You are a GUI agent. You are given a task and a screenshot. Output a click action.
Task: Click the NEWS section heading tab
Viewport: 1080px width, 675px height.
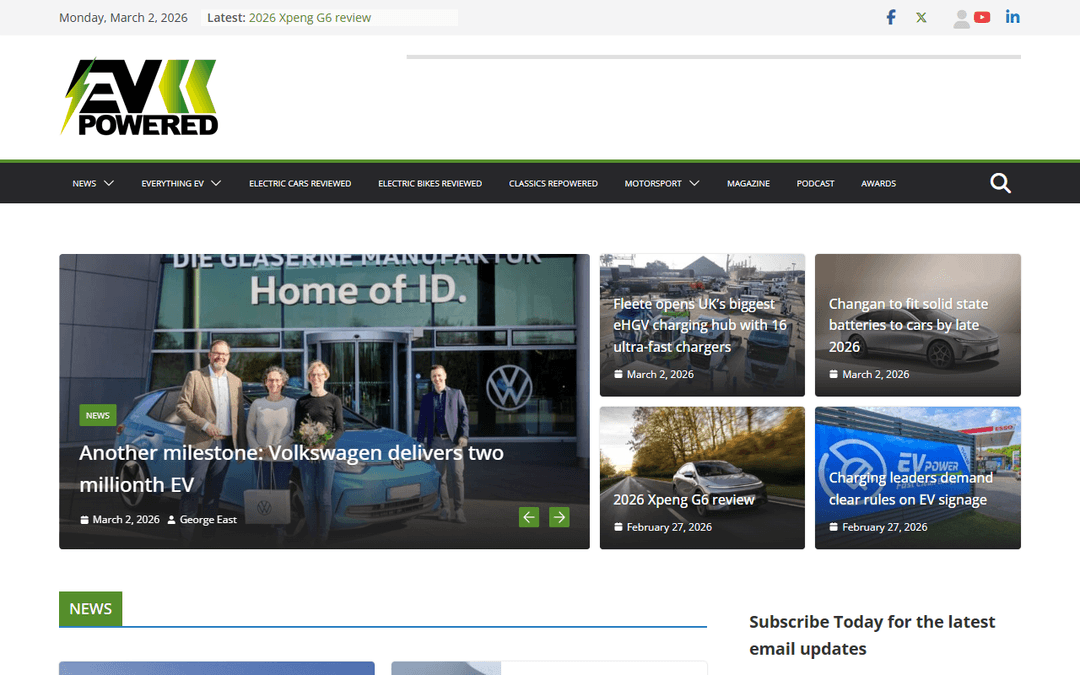click(90, 609)
